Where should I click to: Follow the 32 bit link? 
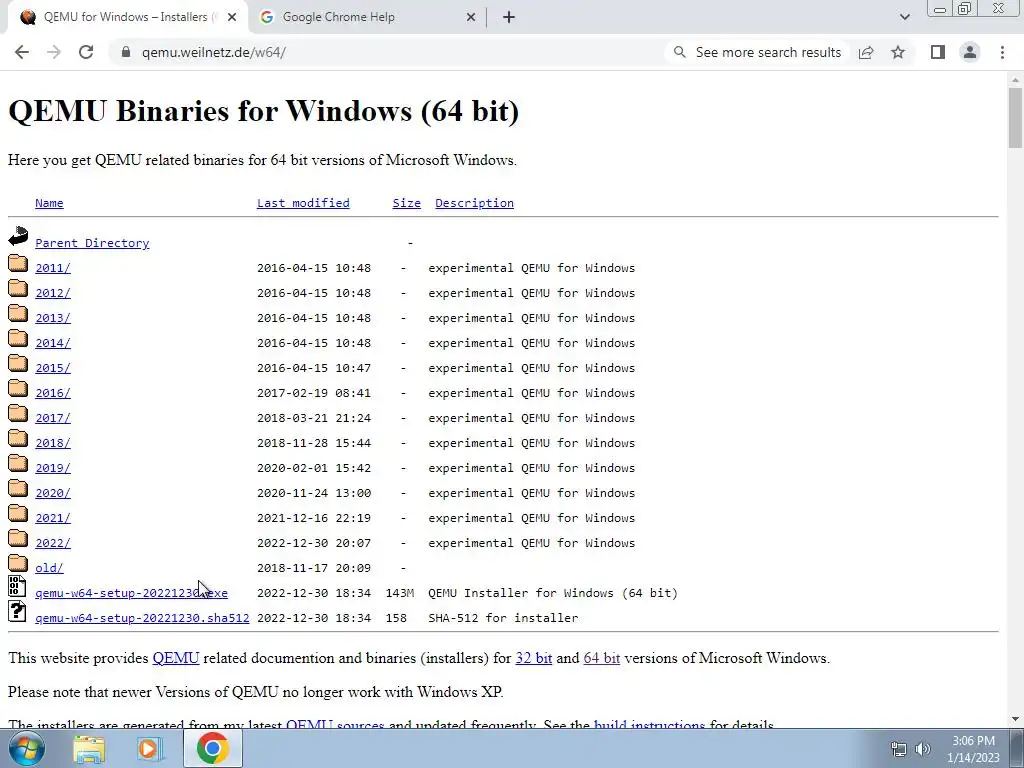[x=534, y=658]
